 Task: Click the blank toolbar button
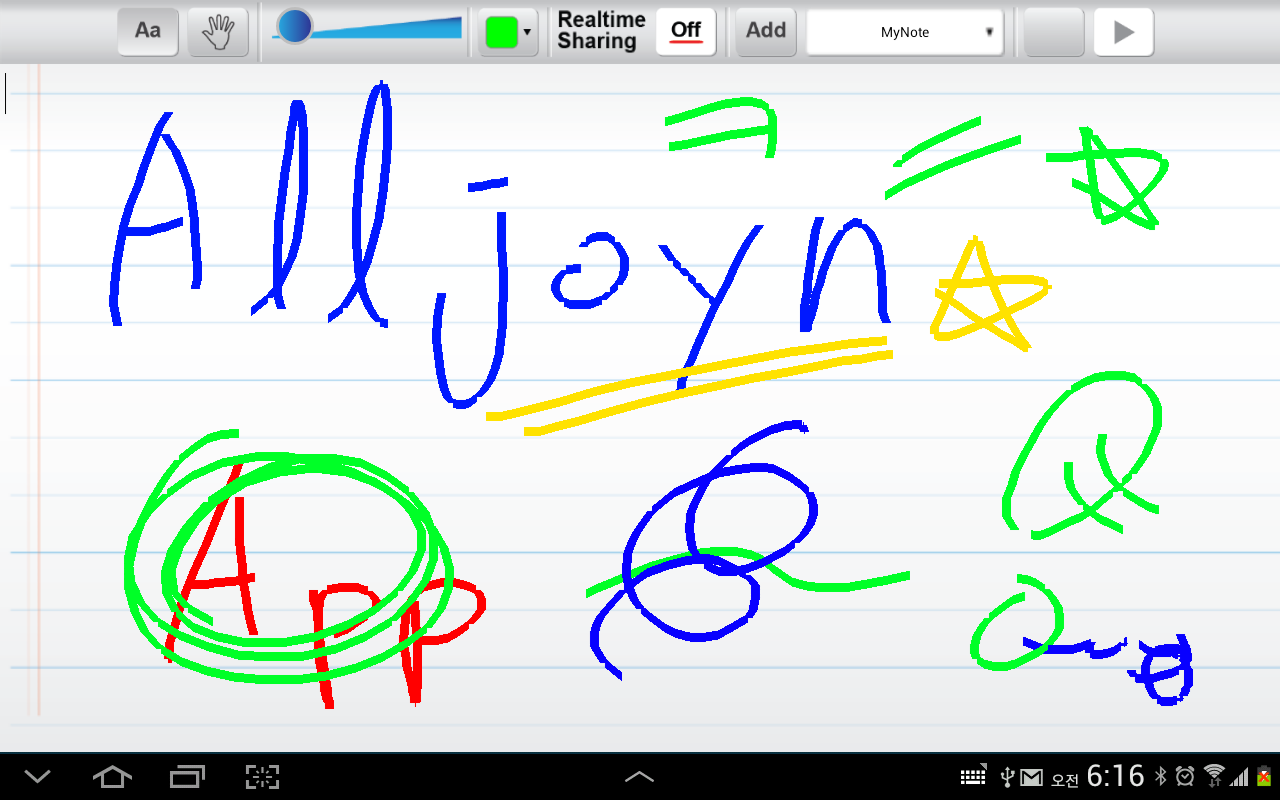click(1054, 32)
